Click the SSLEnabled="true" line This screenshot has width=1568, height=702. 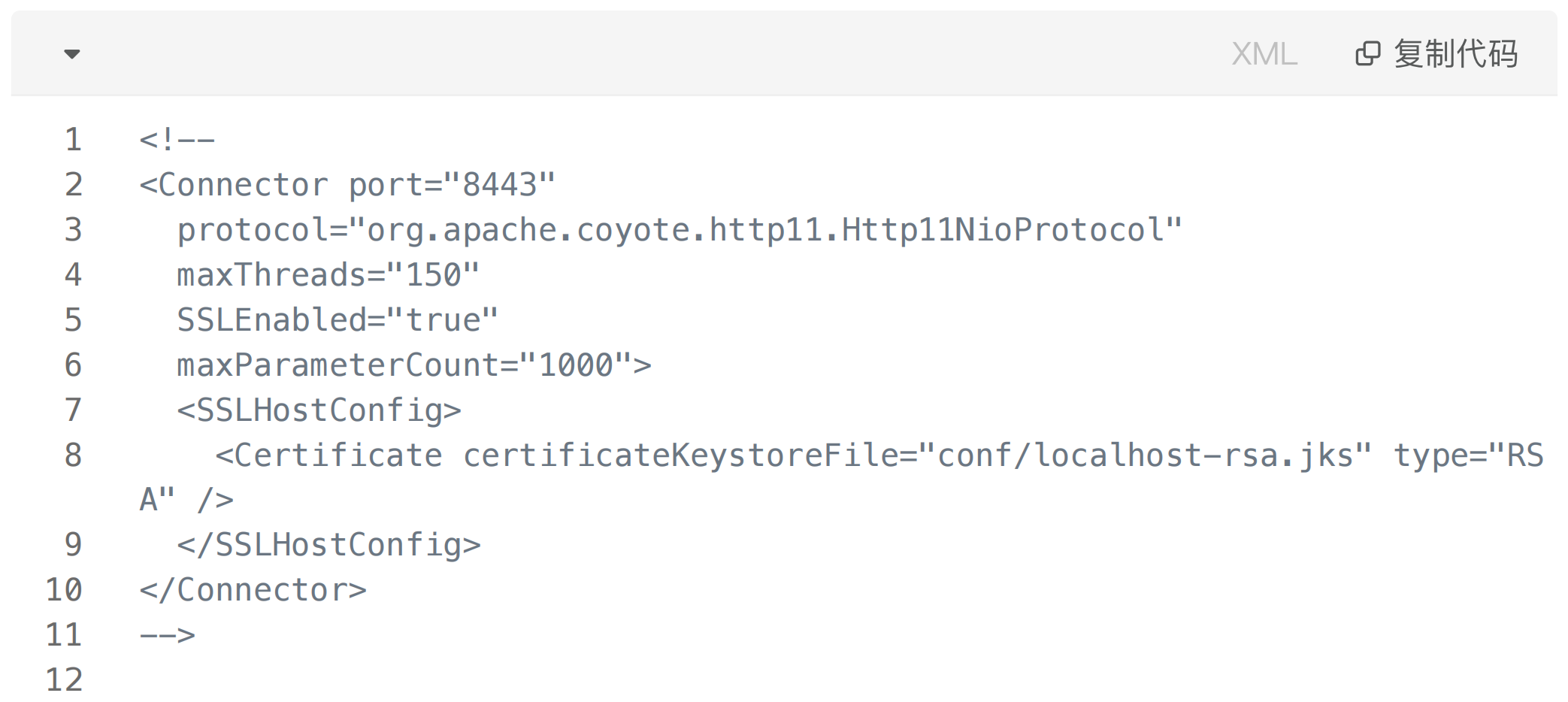(338, 320)
